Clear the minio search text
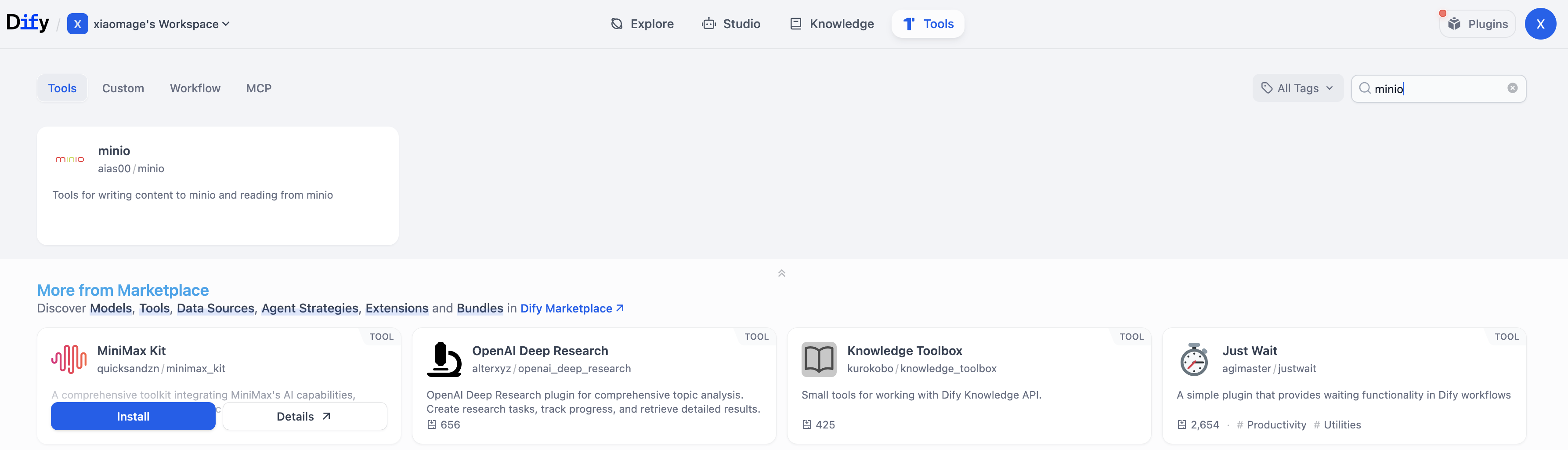Viewport: 1568px width, 450px height. click(1512, 88)
